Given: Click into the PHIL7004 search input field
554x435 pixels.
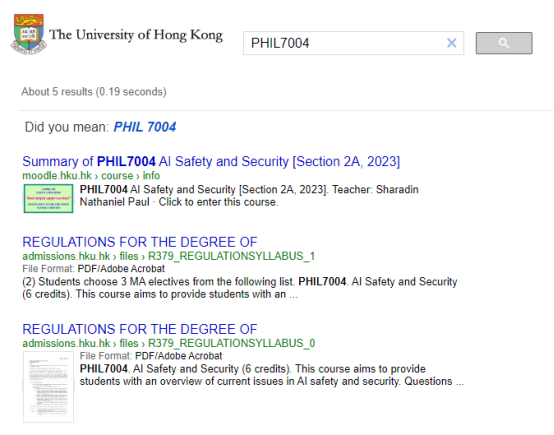Looking at the screenshot, I should pos(344,43).
